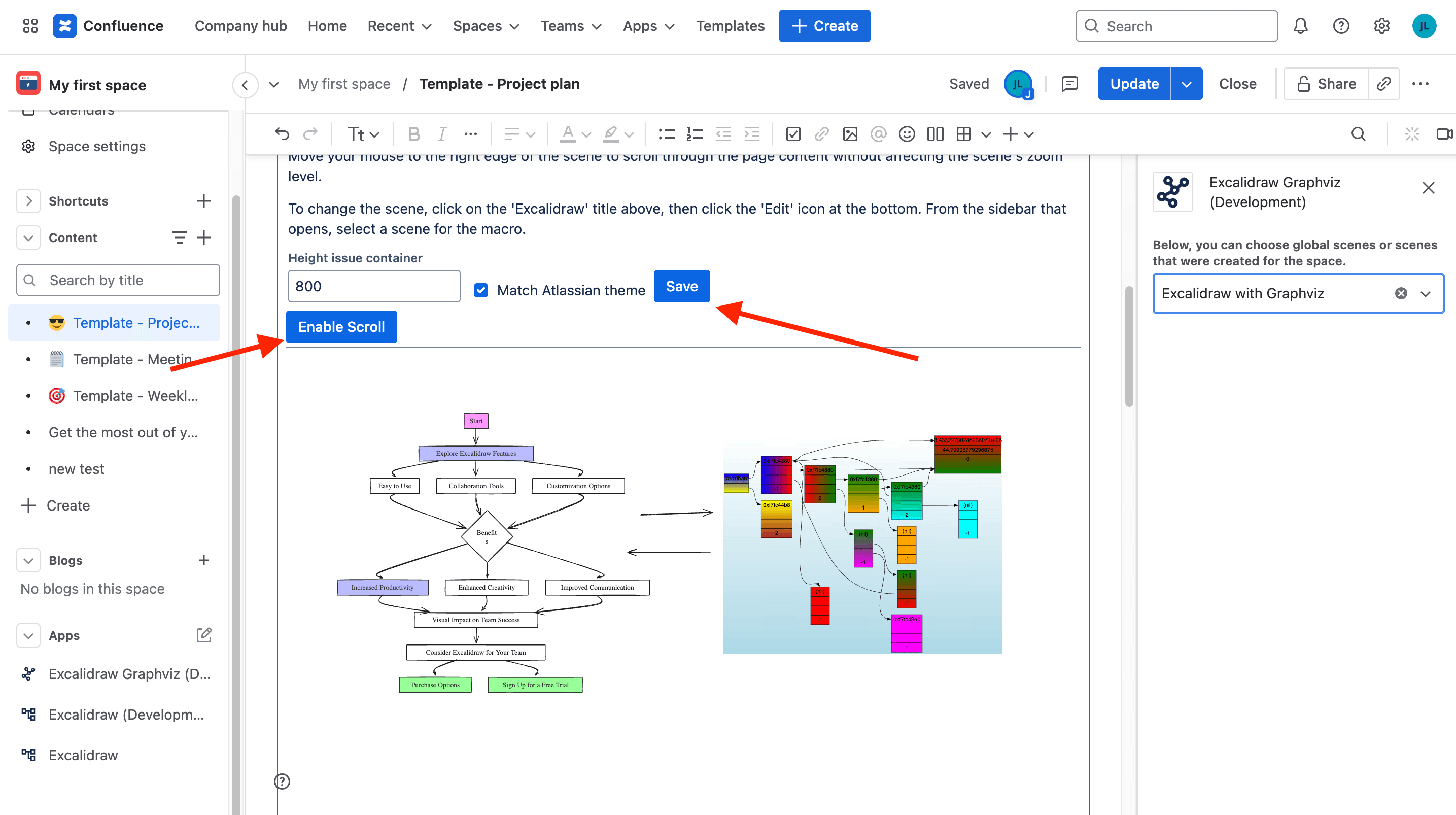Screen dimensions: 1456x815
Task: Go to Home
Action: coord(327,26)
